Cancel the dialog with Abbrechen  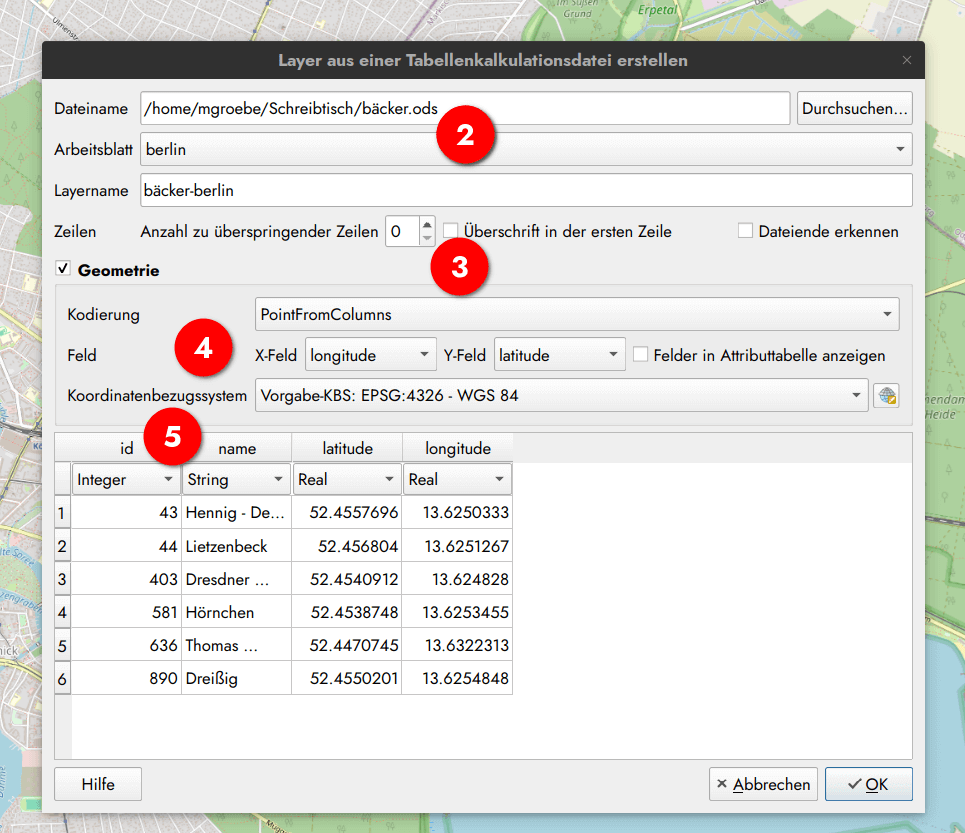763,784
